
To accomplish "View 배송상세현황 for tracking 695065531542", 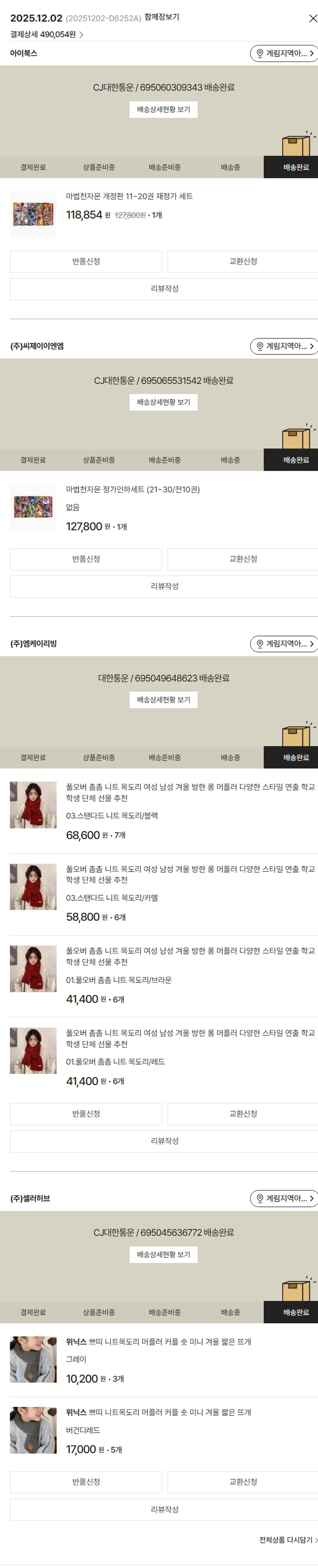I will click(x=163, y=402).
